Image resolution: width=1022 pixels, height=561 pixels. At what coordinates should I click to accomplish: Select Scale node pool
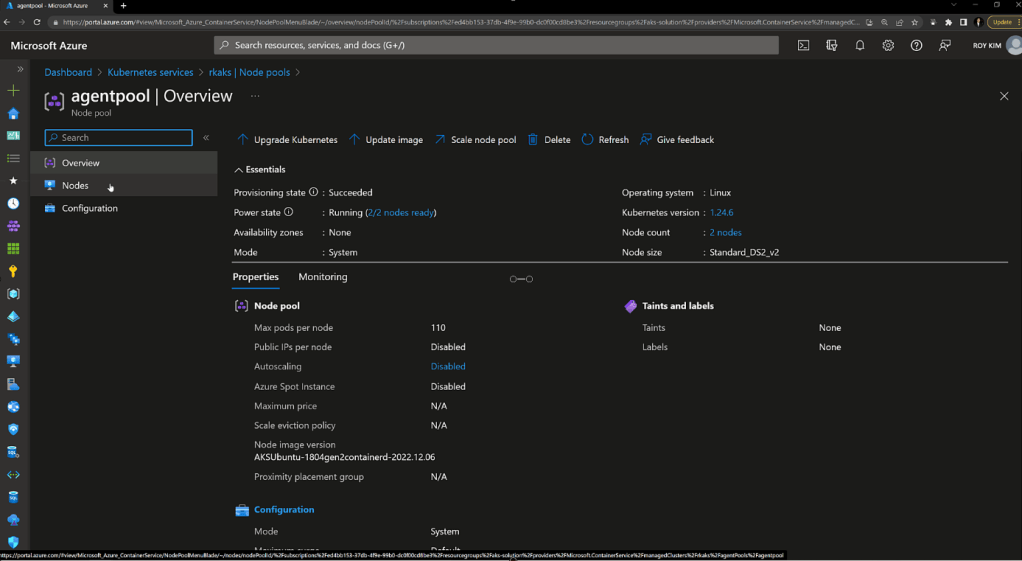[475, 140]
